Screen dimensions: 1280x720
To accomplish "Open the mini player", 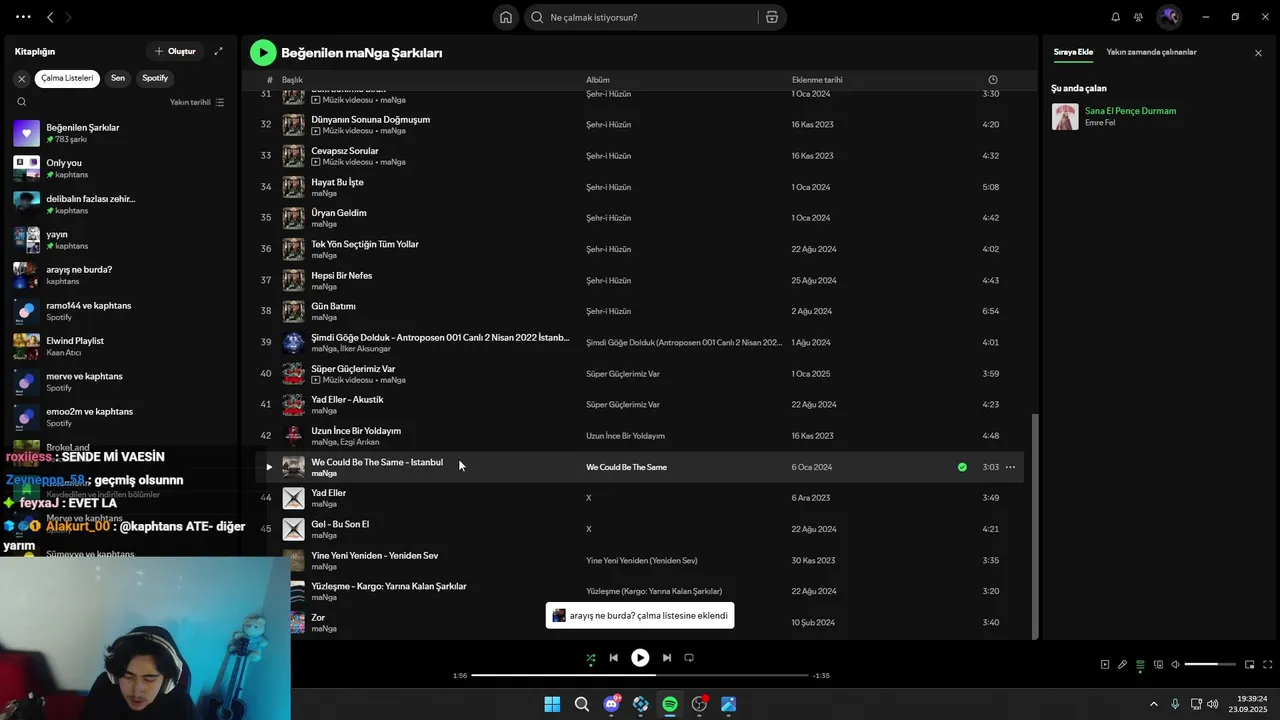I will click(x=1250, y=664).
